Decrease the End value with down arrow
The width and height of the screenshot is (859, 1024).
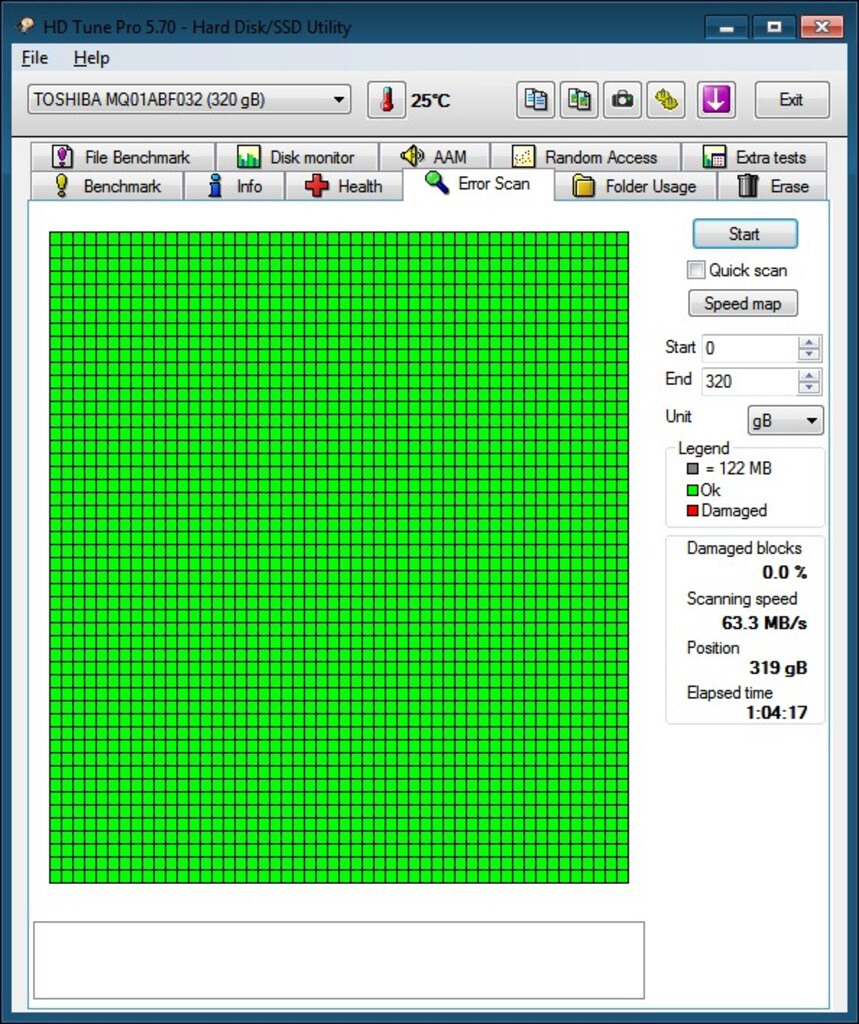809,388
